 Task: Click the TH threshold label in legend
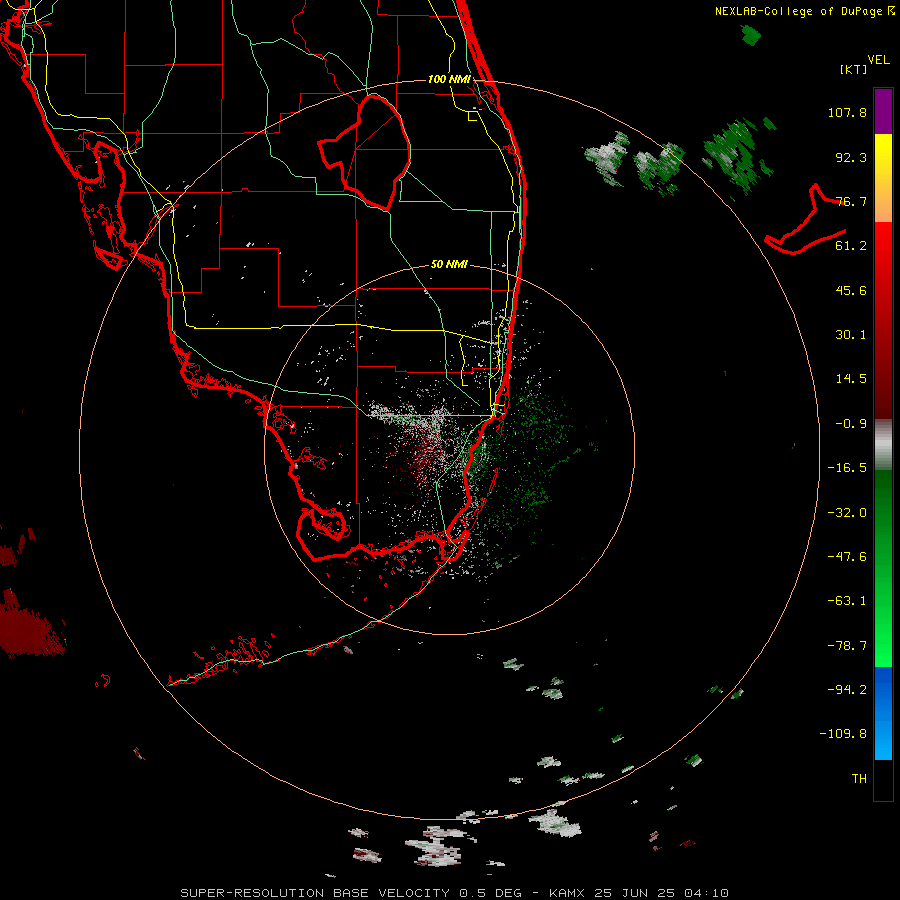(859, 779)
